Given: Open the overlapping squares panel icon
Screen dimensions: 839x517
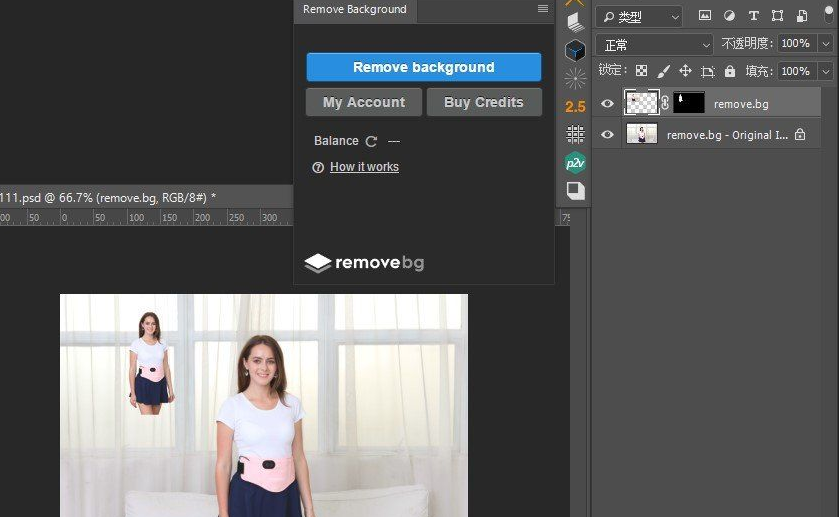Looking at the screenshot, I should [x=575, y=191].
